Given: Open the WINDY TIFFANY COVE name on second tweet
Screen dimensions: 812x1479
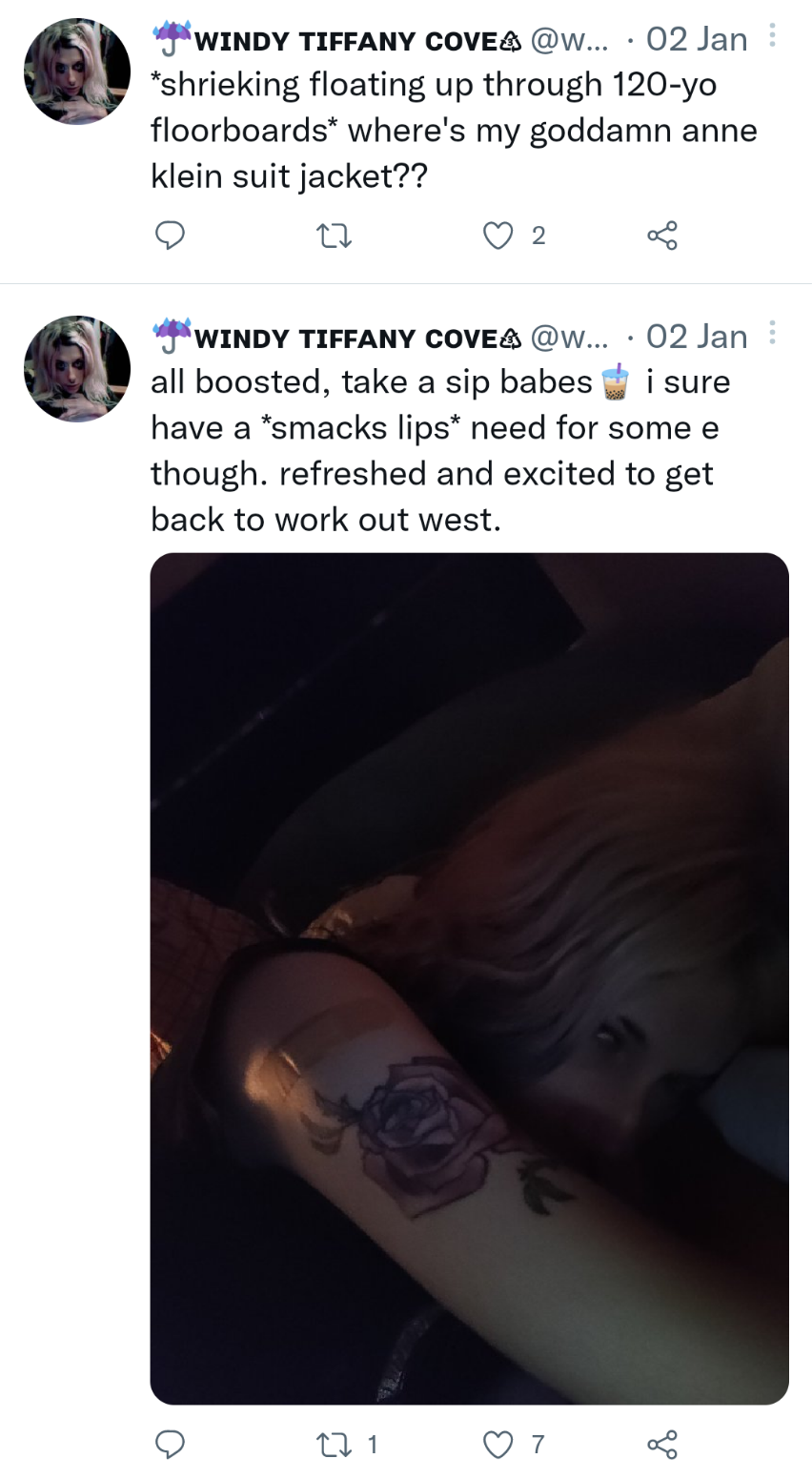Looking at the screenshot, I should (336, 339).
